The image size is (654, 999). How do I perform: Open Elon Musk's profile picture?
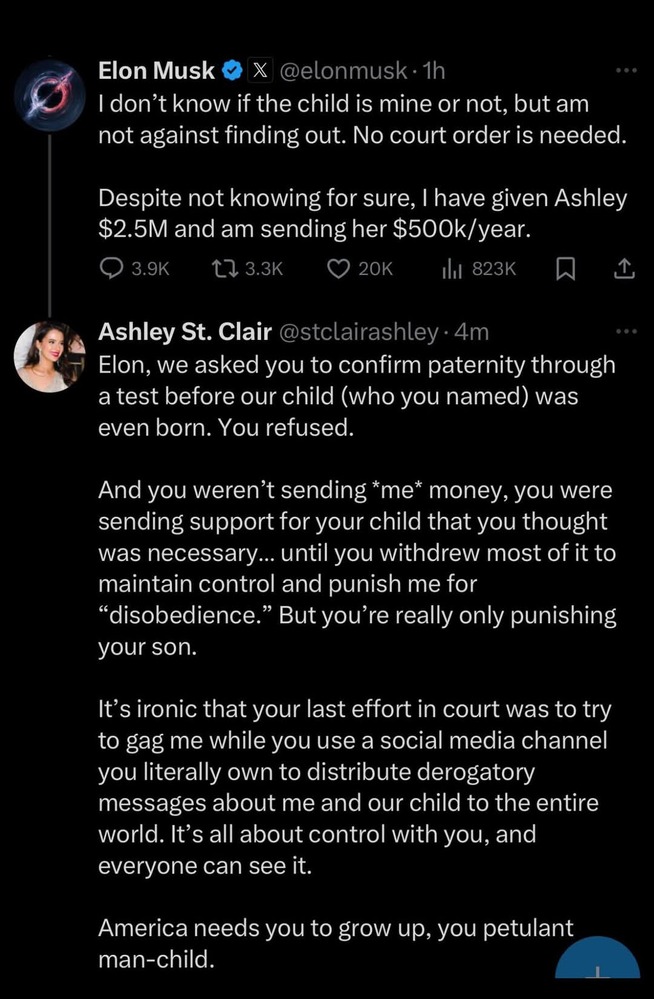(x=49, y=94)
